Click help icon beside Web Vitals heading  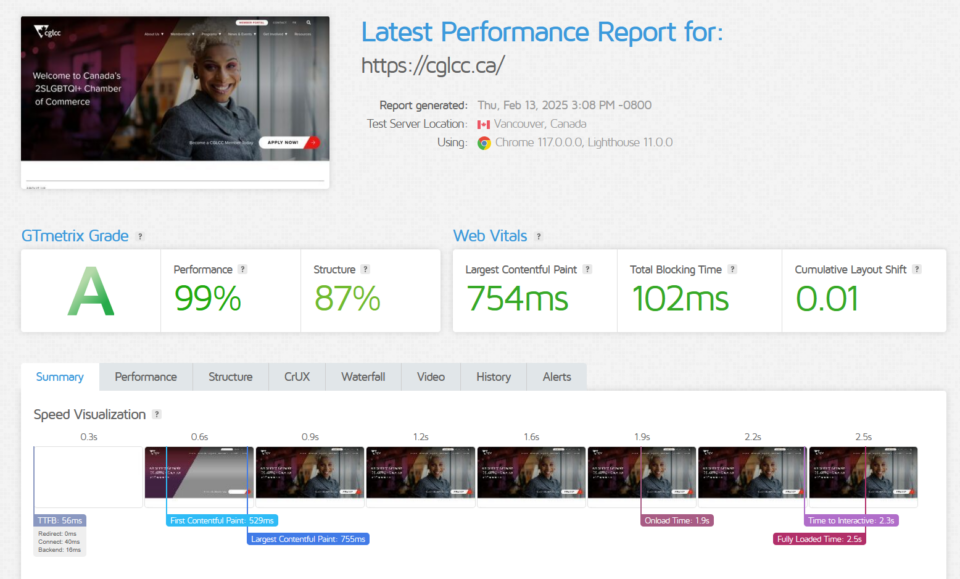tap(538, 237)
